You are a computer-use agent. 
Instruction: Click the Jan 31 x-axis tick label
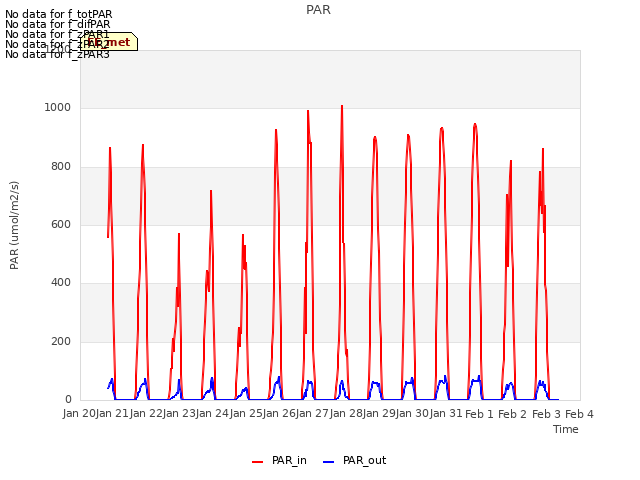click(x=446, y=414)
